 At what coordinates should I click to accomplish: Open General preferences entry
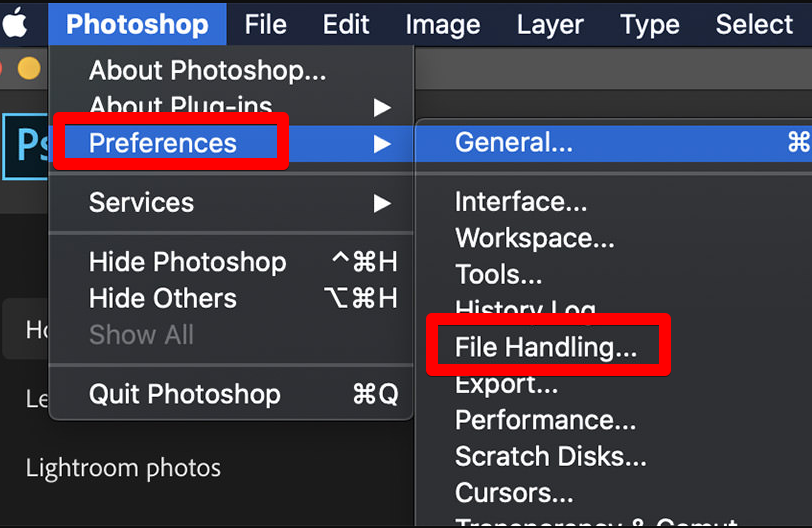[x=514, y=142]
